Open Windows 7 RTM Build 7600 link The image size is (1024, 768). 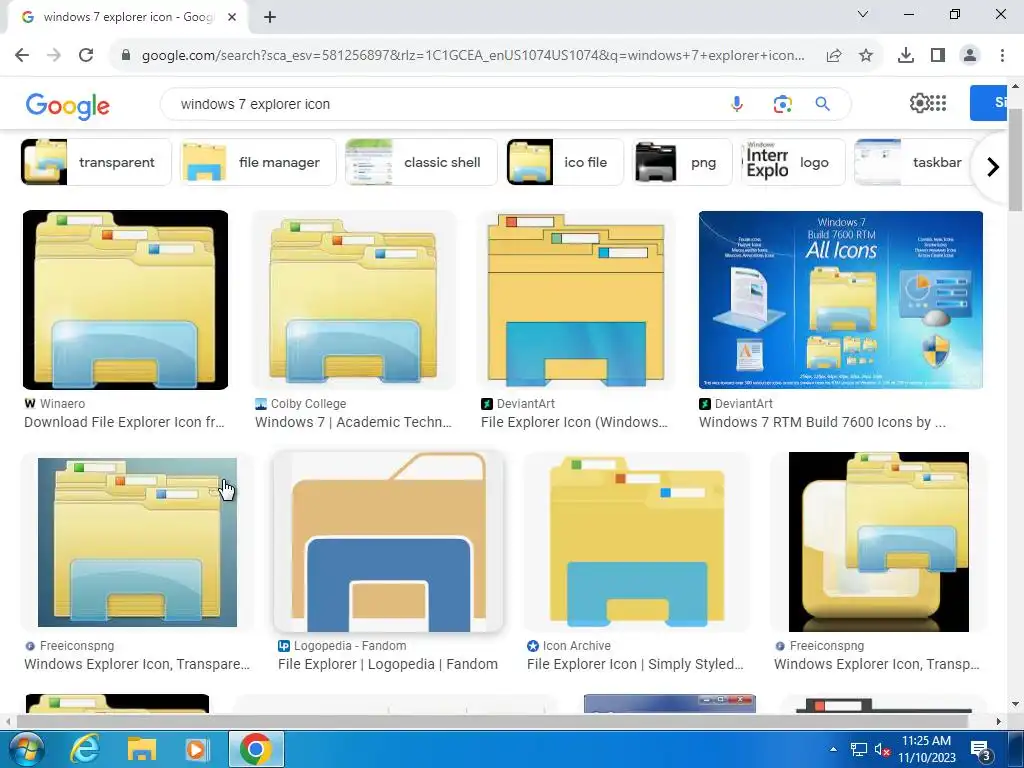[822, 422]
